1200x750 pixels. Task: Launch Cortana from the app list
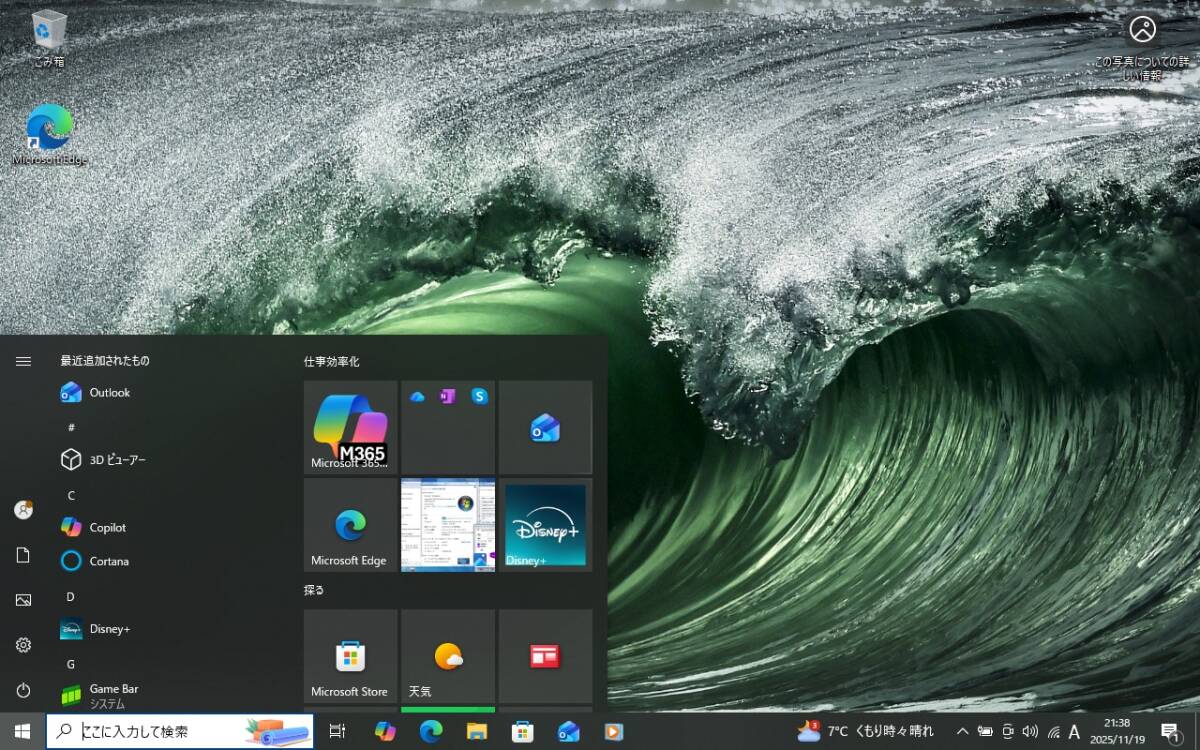pyautogui.click(x=170, y=561)
